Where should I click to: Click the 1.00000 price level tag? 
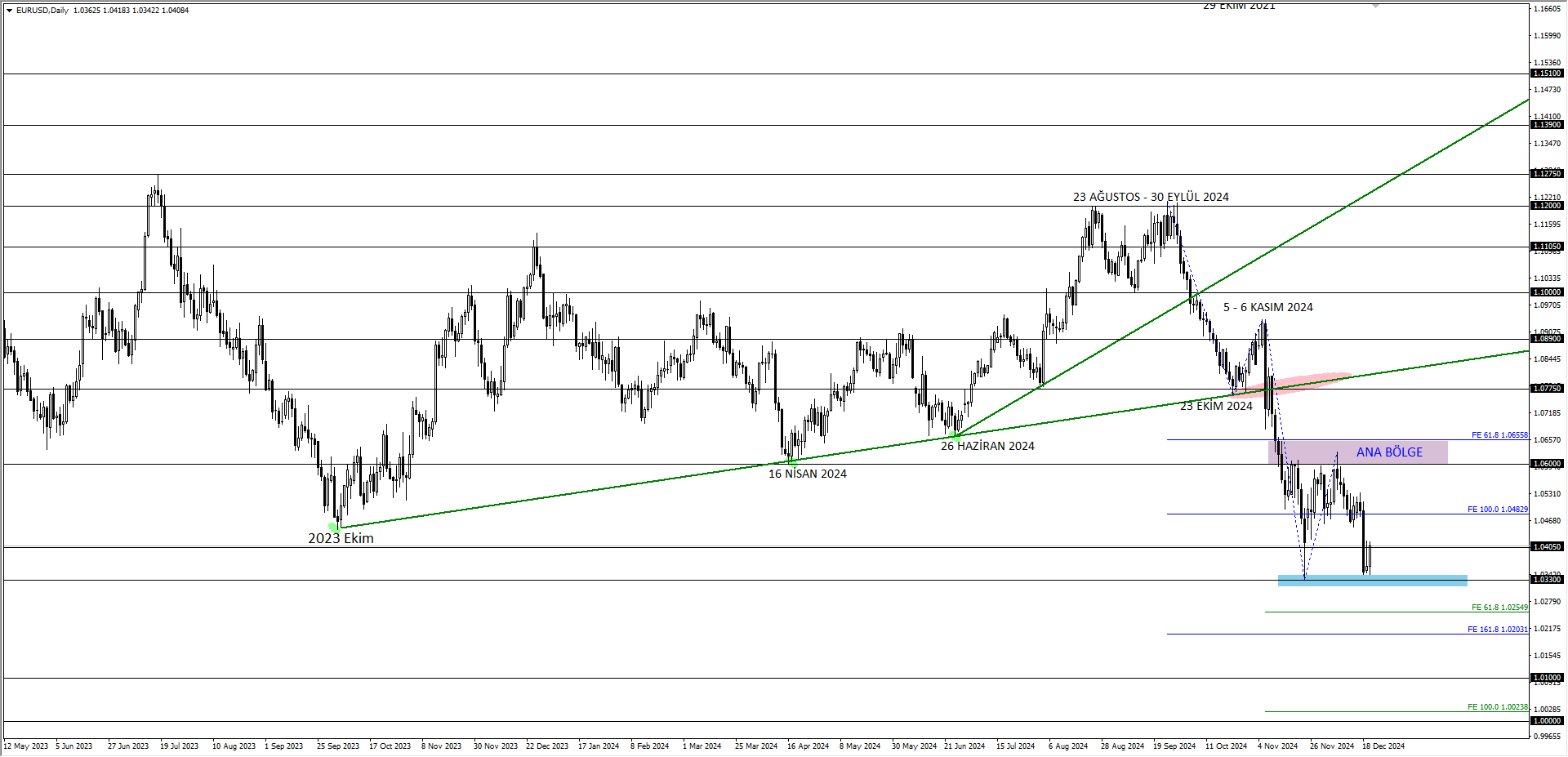pos(1547,721)
